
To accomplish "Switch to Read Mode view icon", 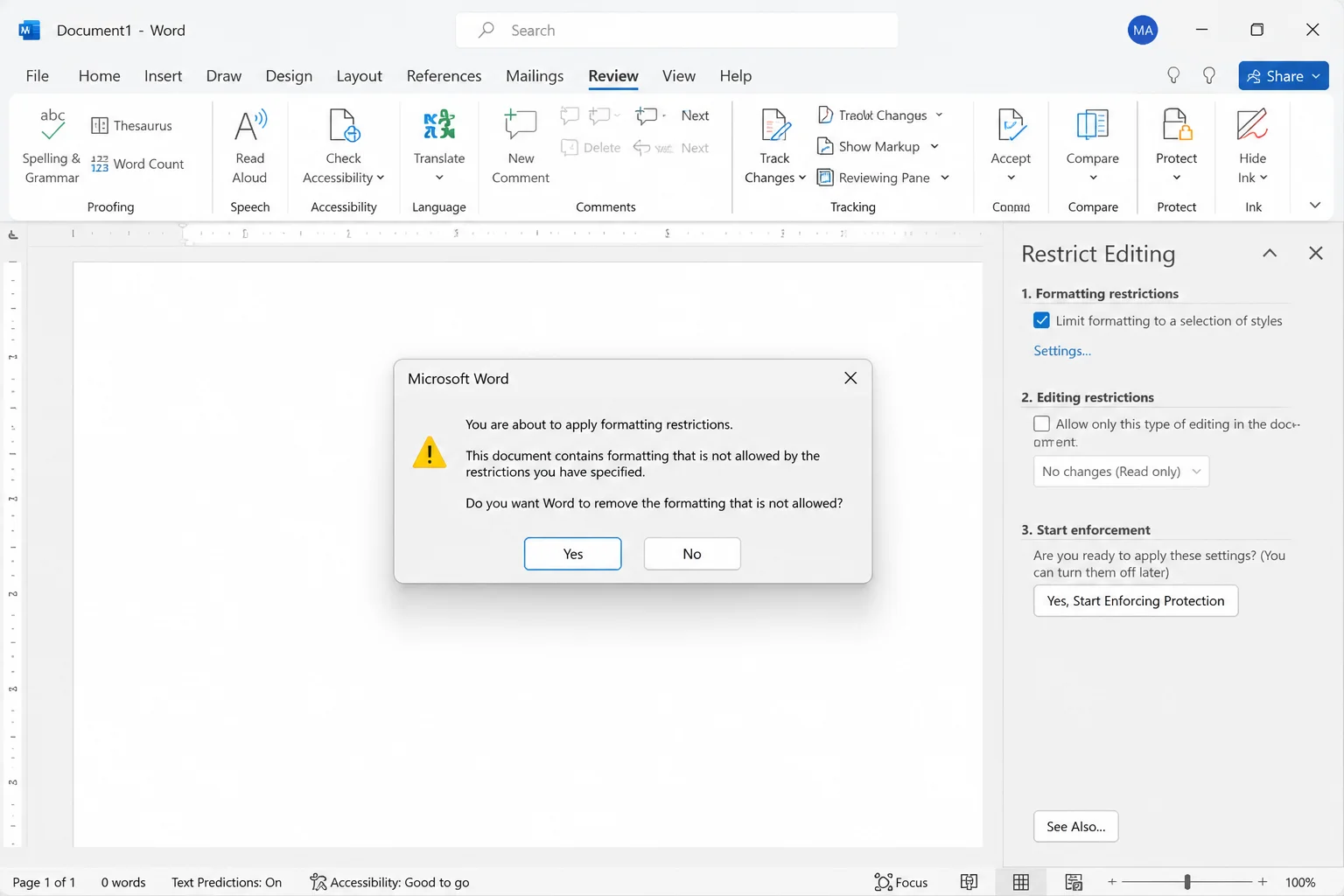I will coord(969,882).
